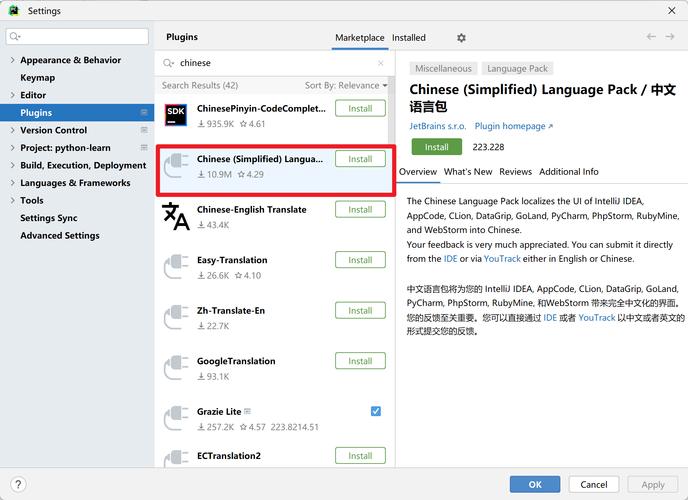Expand the Tools section
The image size is (688, 500).
[x=12, y=200]
